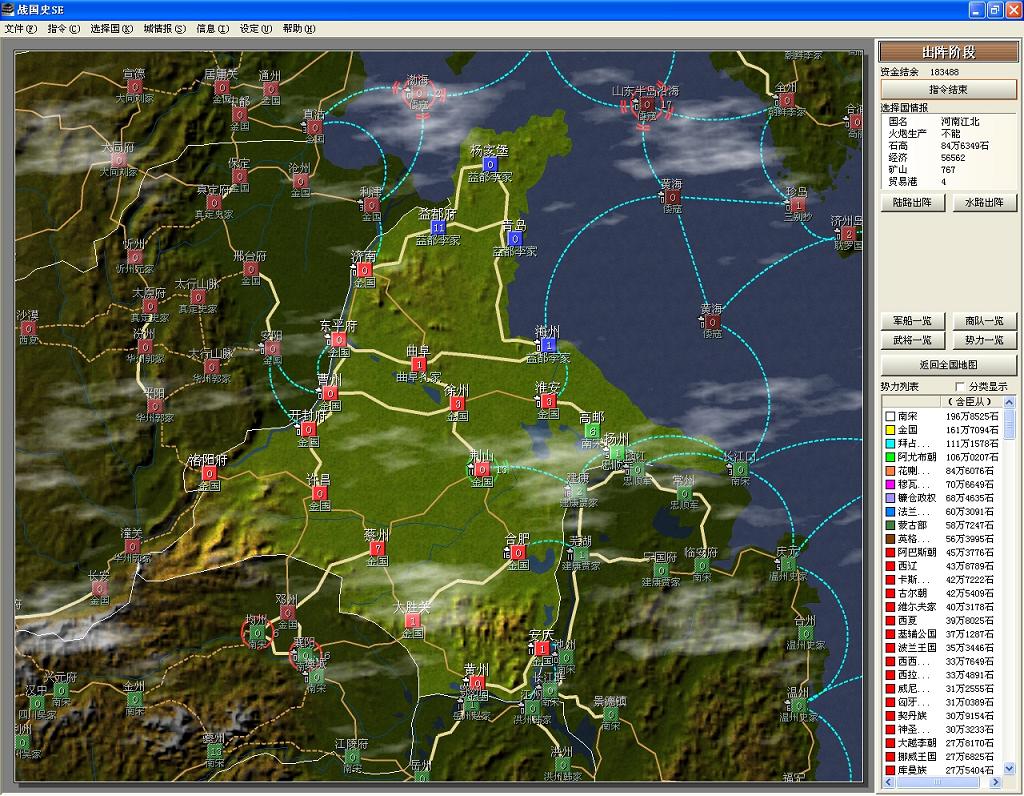Click the 曲阜 city marker

(418, 365)
